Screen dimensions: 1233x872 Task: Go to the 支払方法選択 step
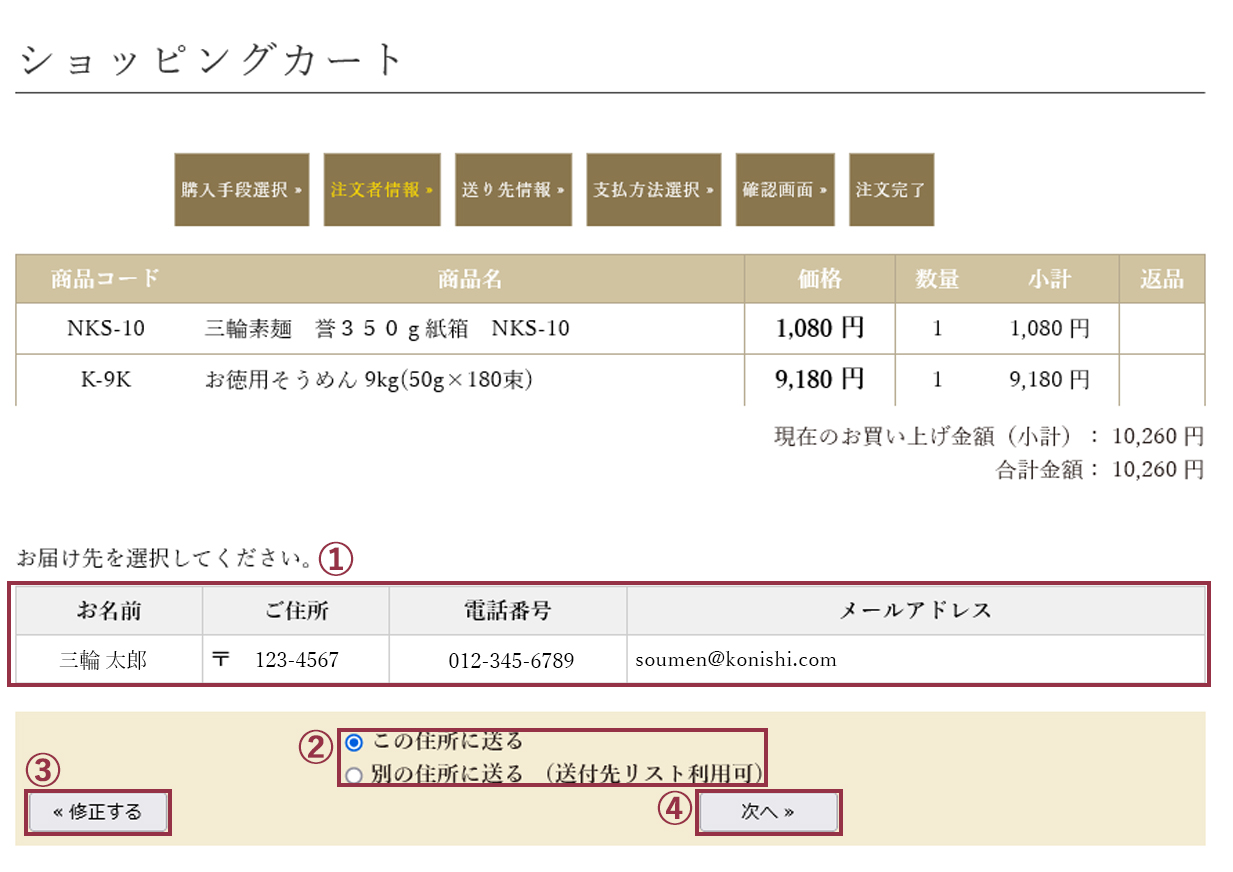[653, 190]
